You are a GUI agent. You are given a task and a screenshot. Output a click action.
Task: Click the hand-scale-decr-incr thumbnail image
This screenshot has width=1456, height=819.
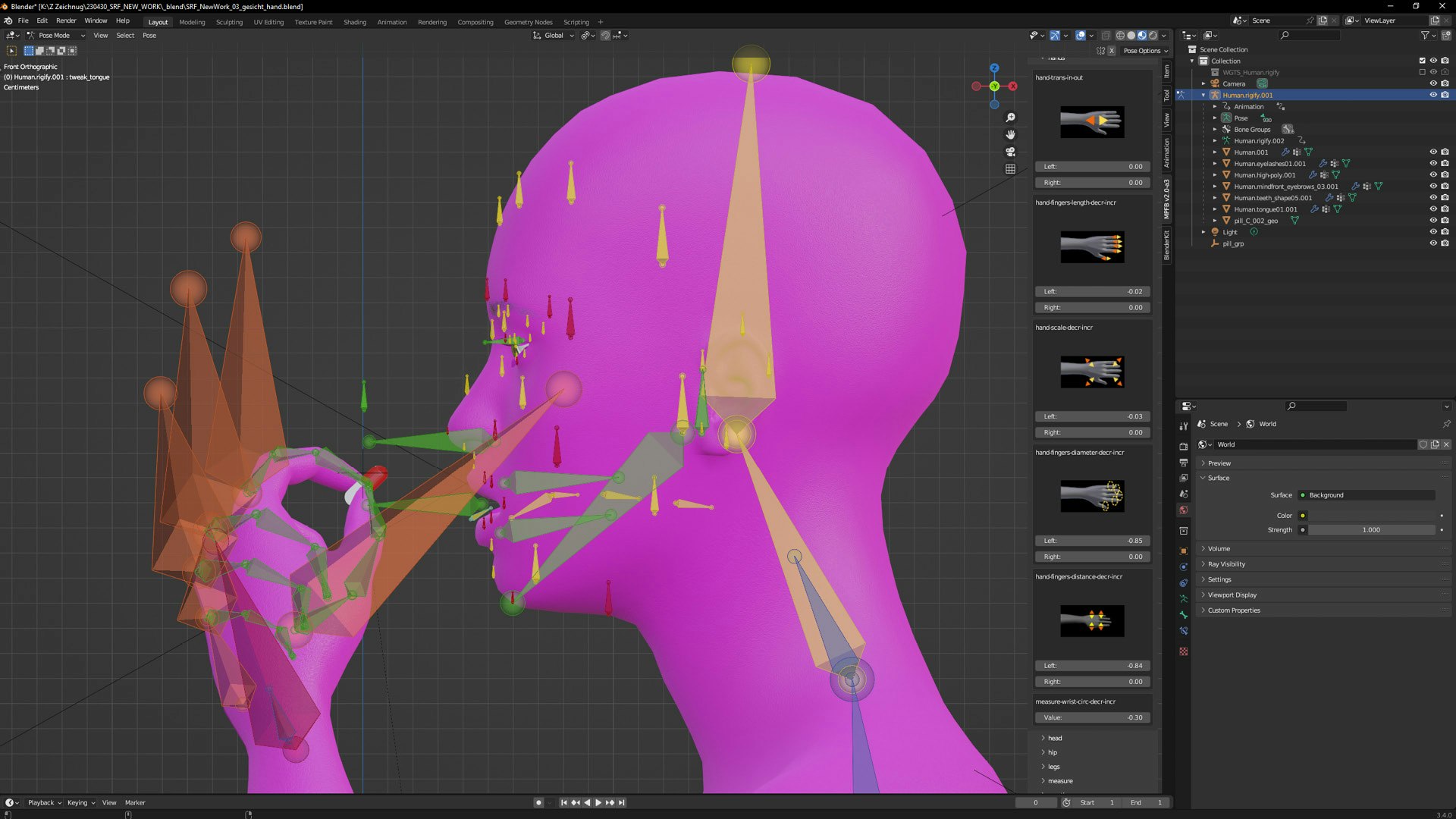(1092, 372)
